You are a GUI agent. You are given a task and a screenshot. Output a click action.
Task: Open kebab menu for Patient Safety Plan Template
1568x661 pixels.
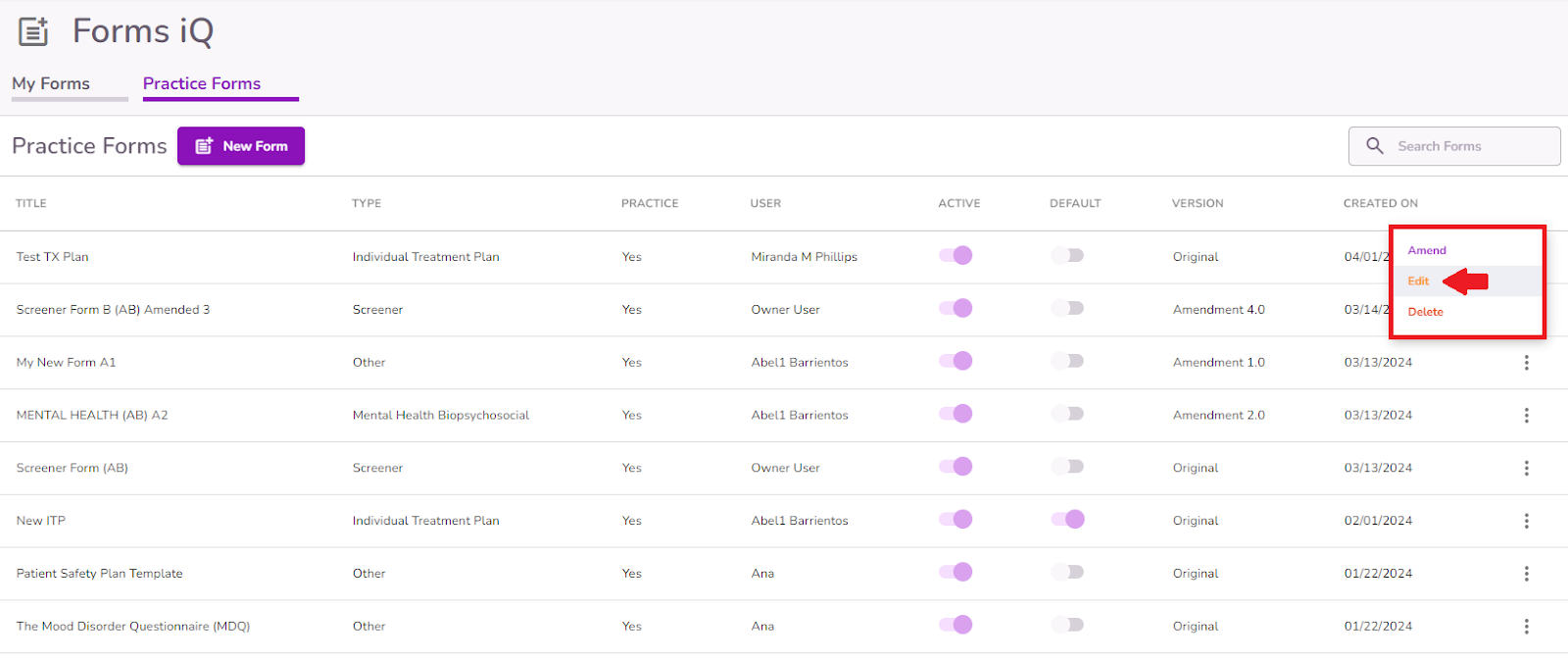pos(1526,574)
